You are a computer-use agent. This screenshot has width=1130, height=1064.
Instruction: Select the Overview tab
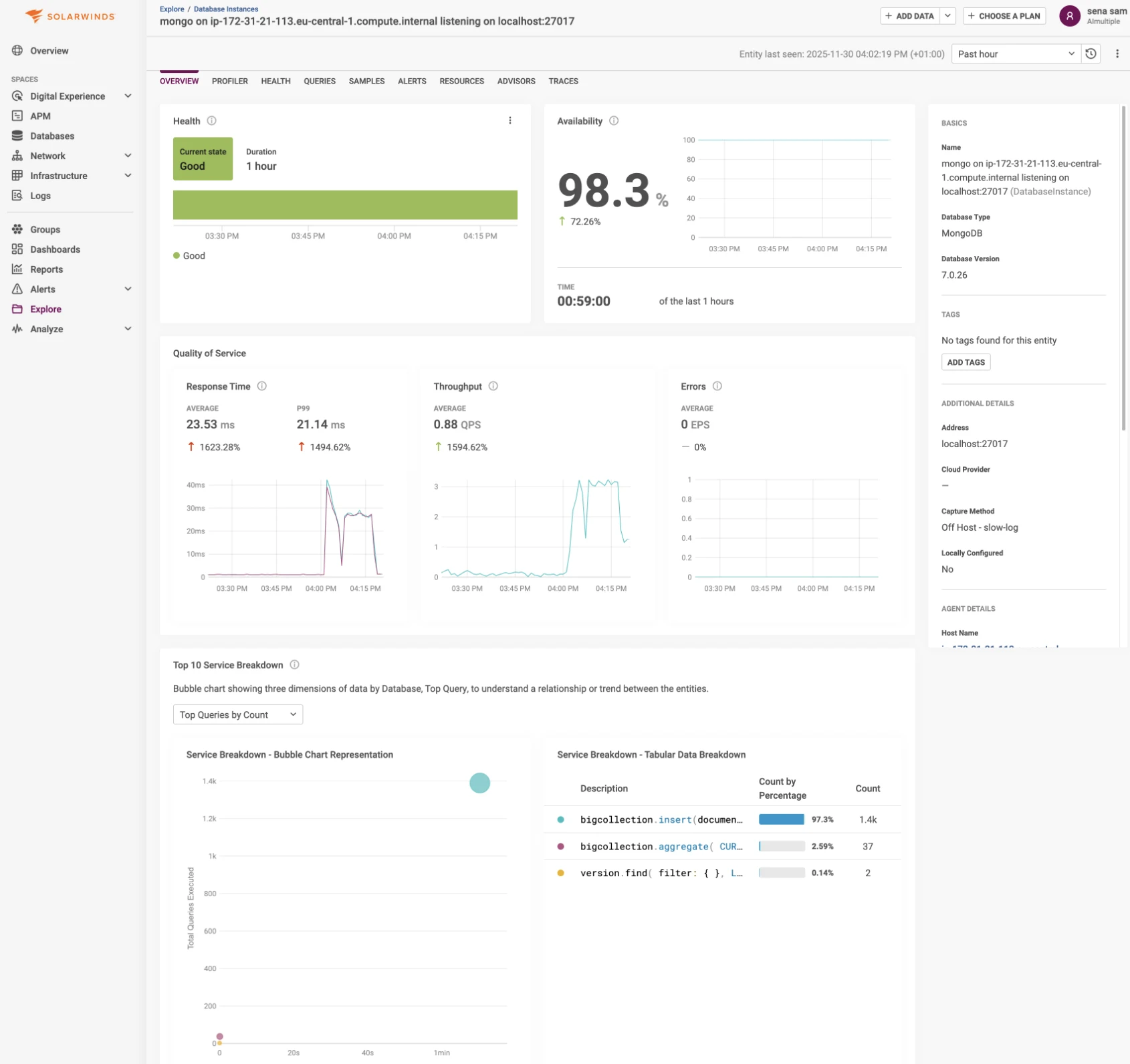pos(179,81)
